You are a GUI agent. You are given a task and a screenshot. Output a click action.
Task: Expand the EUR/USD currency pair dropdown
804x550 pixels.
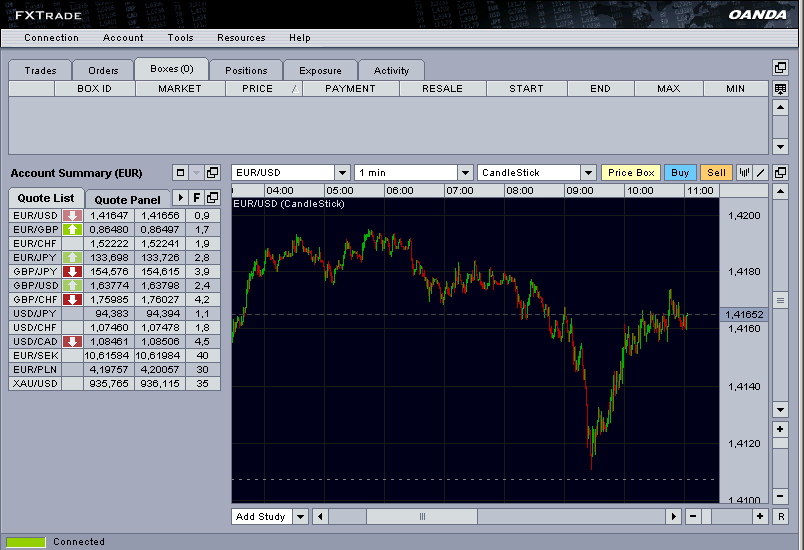pyautogui.click(x=343, y=173)
